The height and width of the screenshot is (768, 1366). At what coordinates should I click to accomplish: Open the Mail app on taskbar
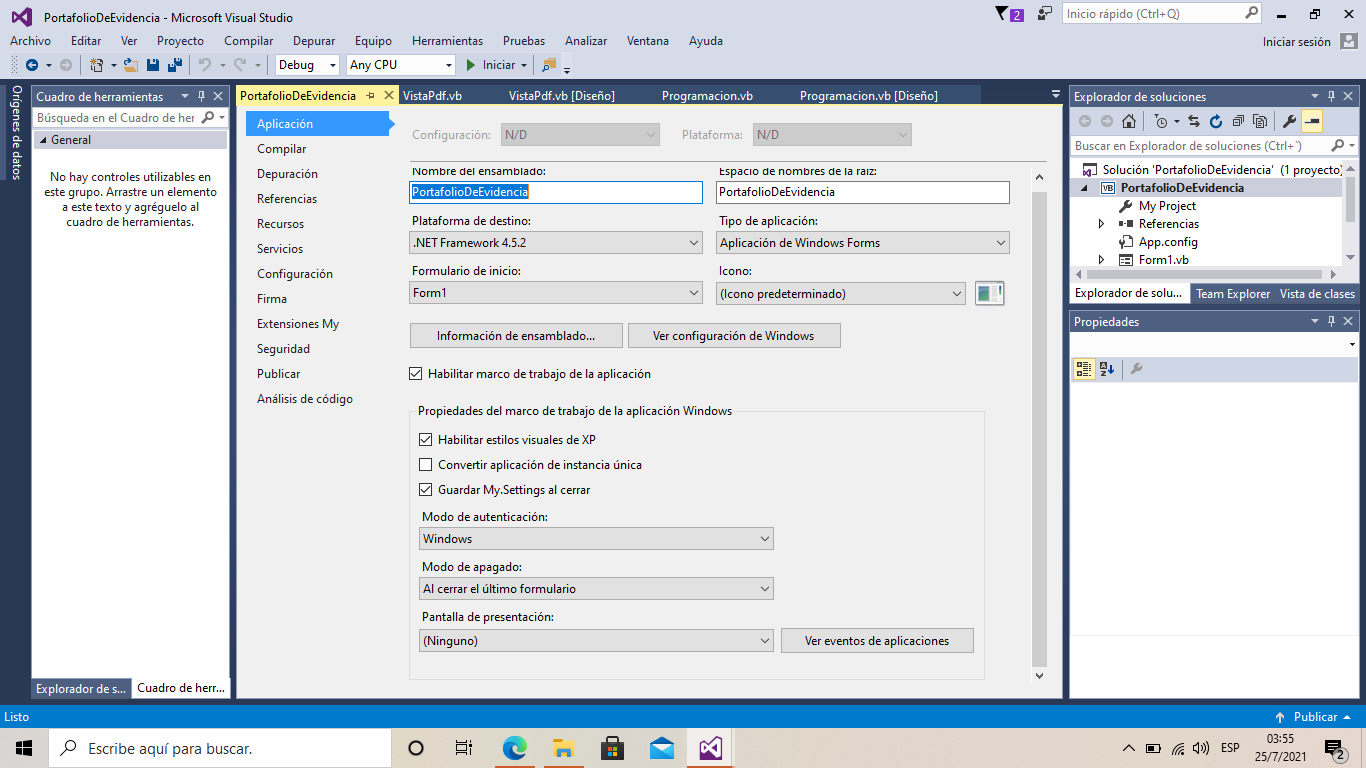661,748
